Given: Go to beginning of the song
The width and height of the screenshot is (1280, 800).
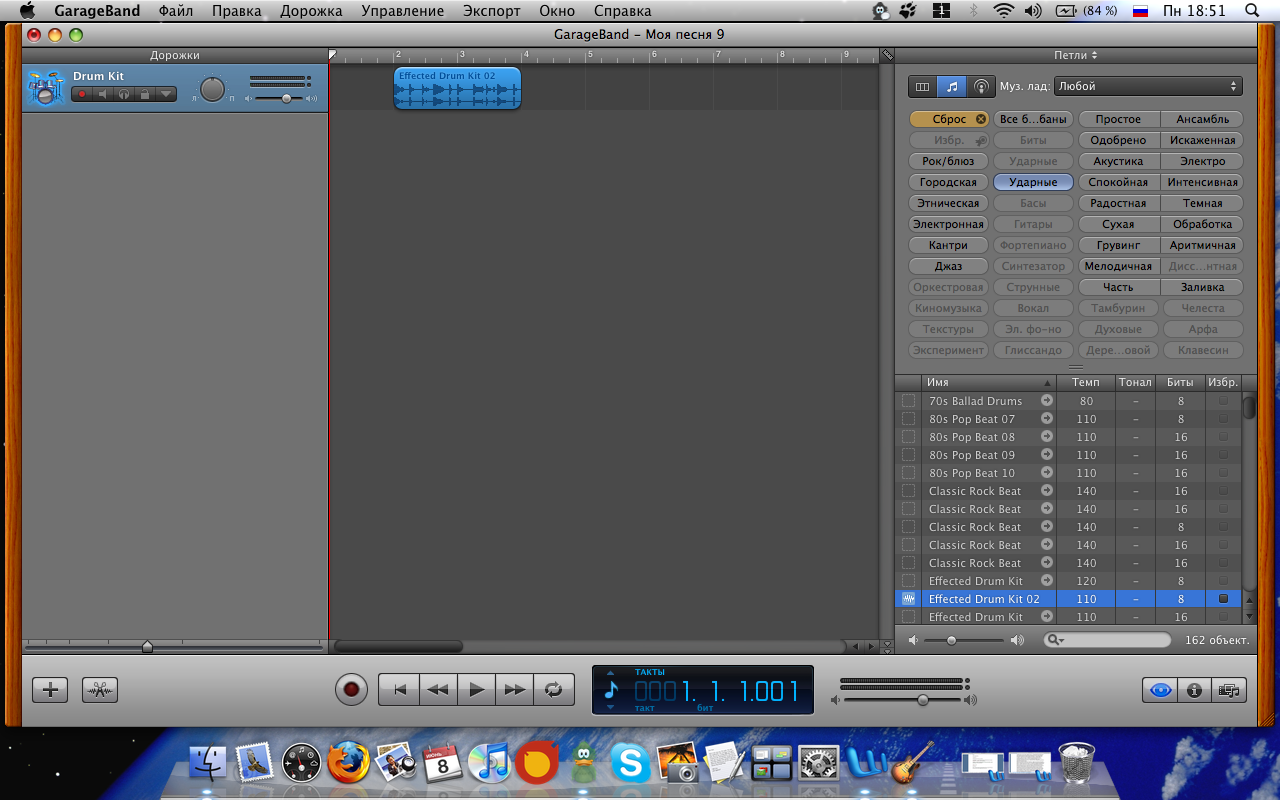Looking at the screenshot, I should pyautogui.click(x=399, y=689).
